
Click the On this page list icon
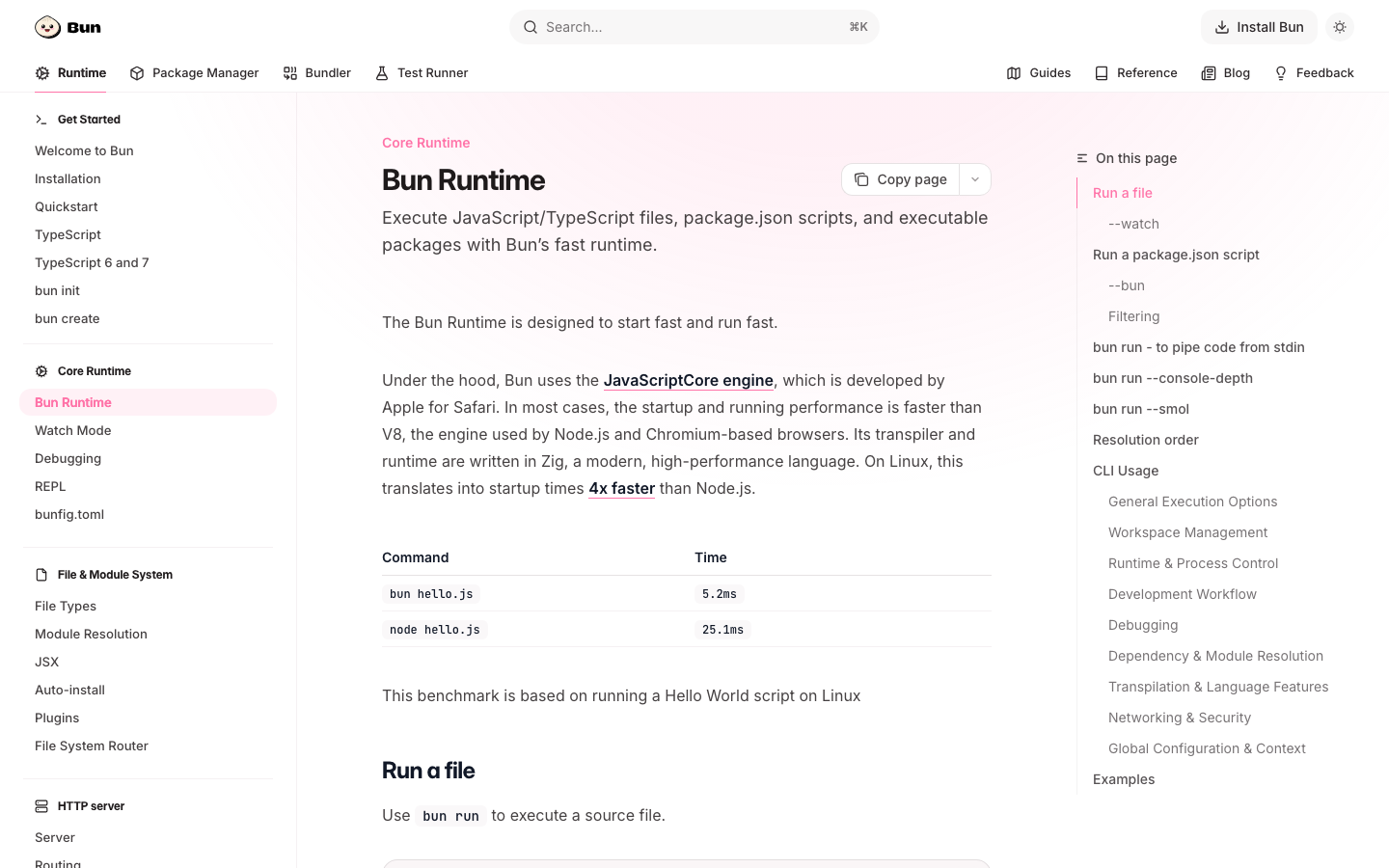(x=1082, y=158)
